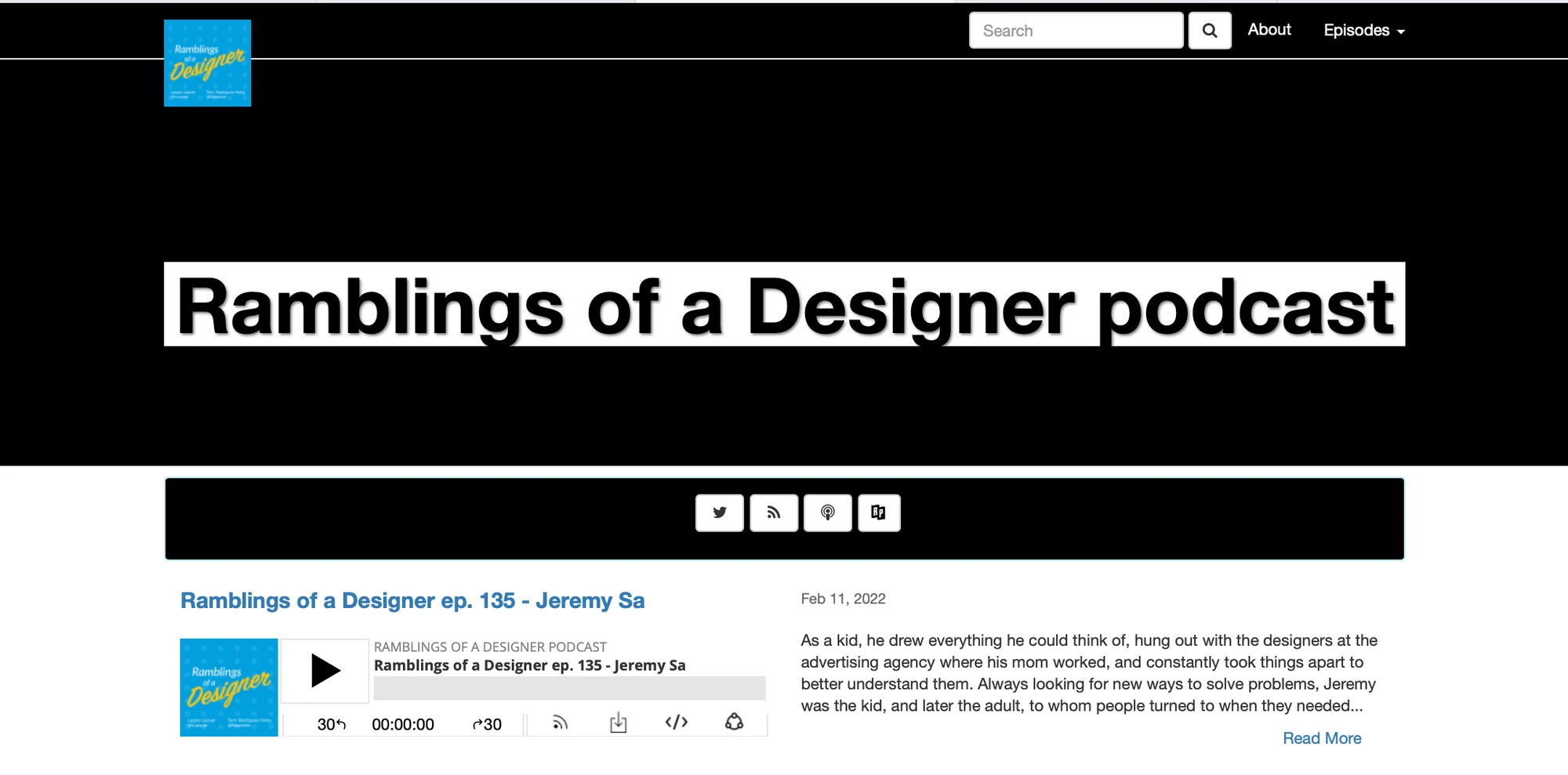Screen dimensions: 1568x775
Task: Open episode 135 - Jeremy Sa title link
Action: [412, 600]
